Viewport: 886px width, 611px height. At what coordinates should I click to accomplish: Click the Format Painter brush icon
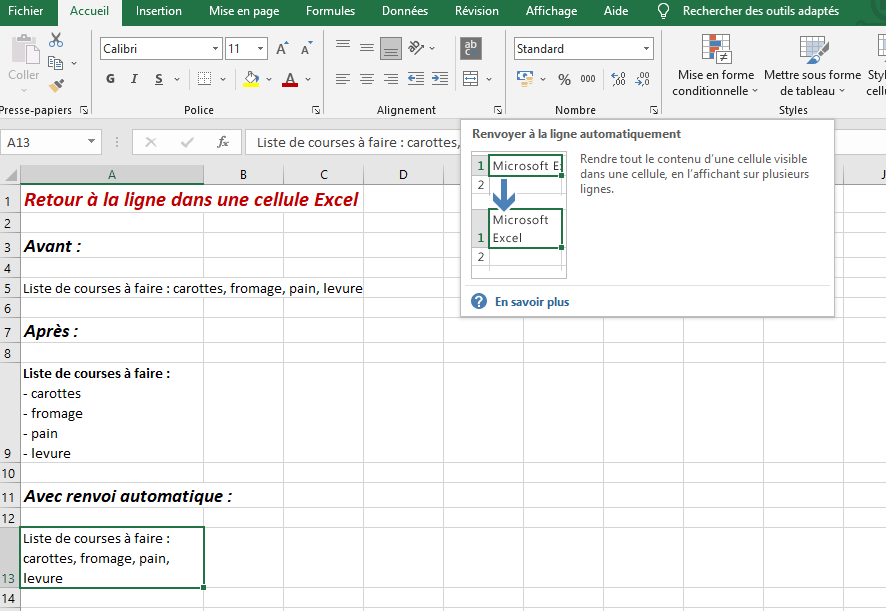point(56,85)
